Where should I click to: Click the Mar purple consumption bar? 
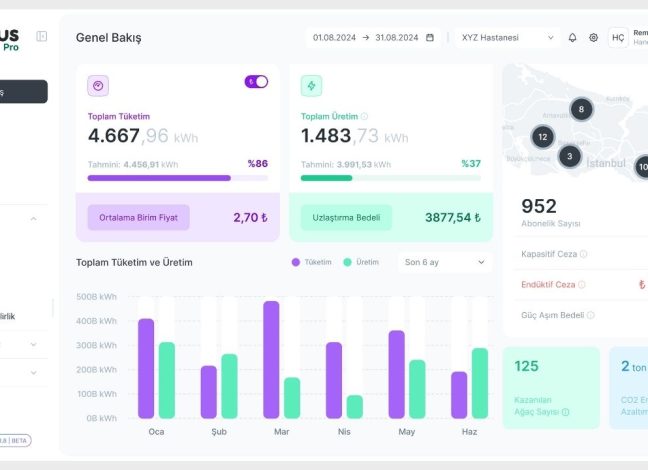[x=271, y=360]
